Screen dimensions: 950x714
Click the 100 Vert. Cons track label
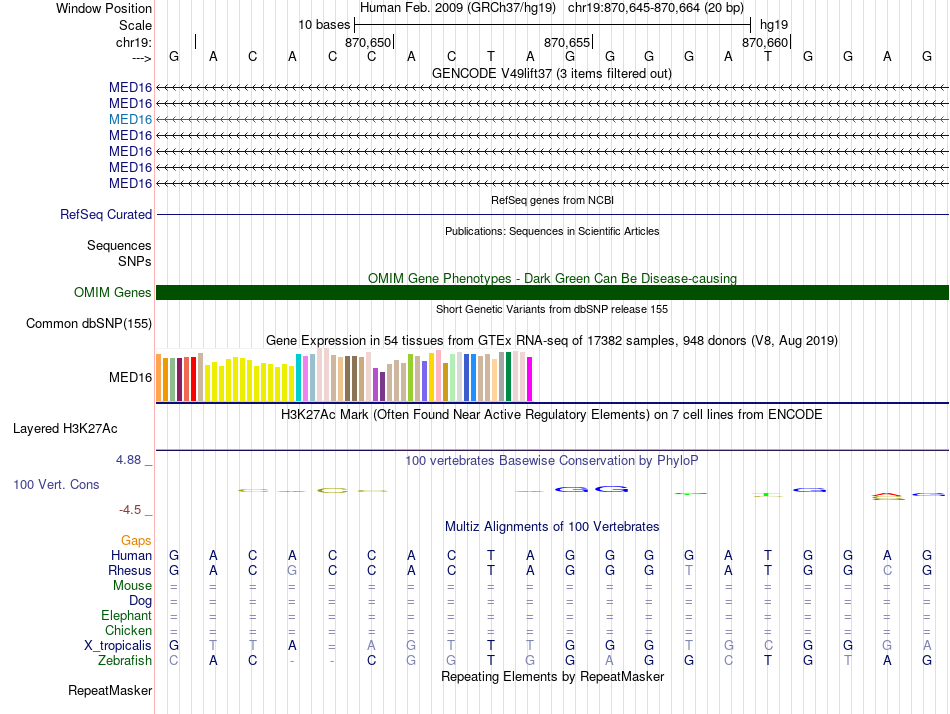pos(56,484)
